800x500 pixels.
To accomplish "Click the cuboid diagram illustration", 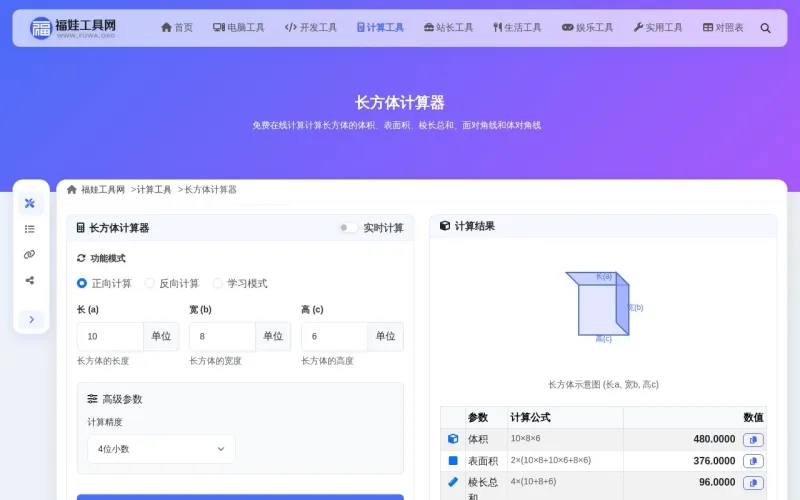I will pos(603,306).
